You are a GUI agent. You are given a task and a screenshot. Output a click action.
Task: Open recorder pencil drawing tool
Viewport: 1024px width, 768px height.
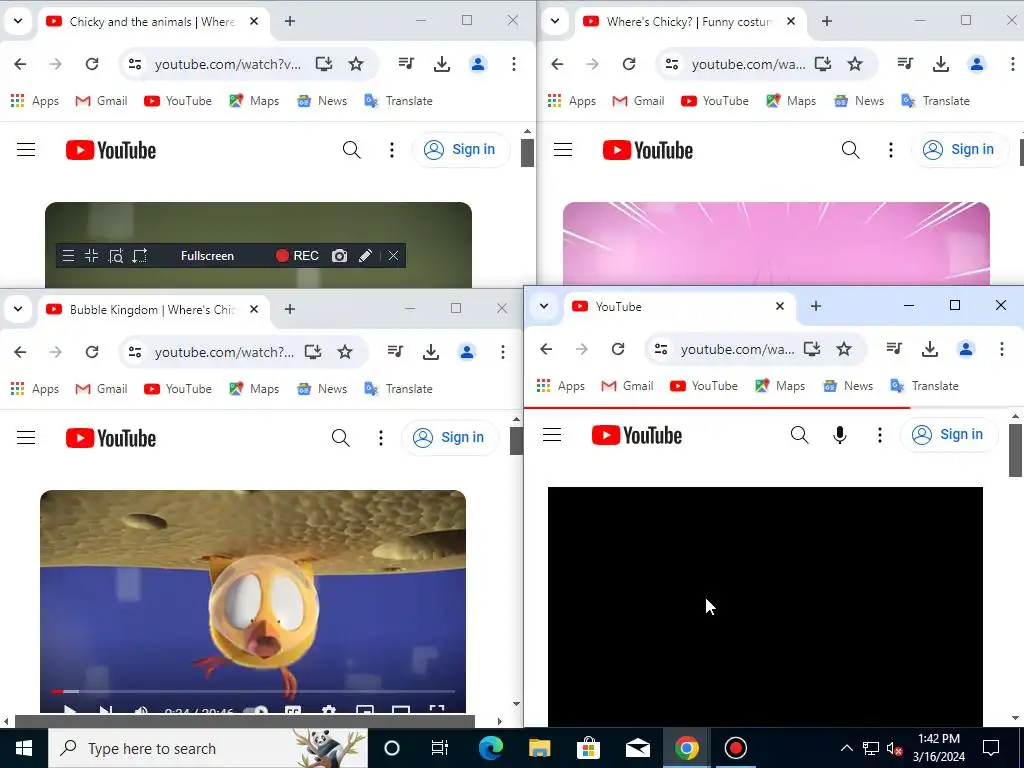click(x=366, y=256)
